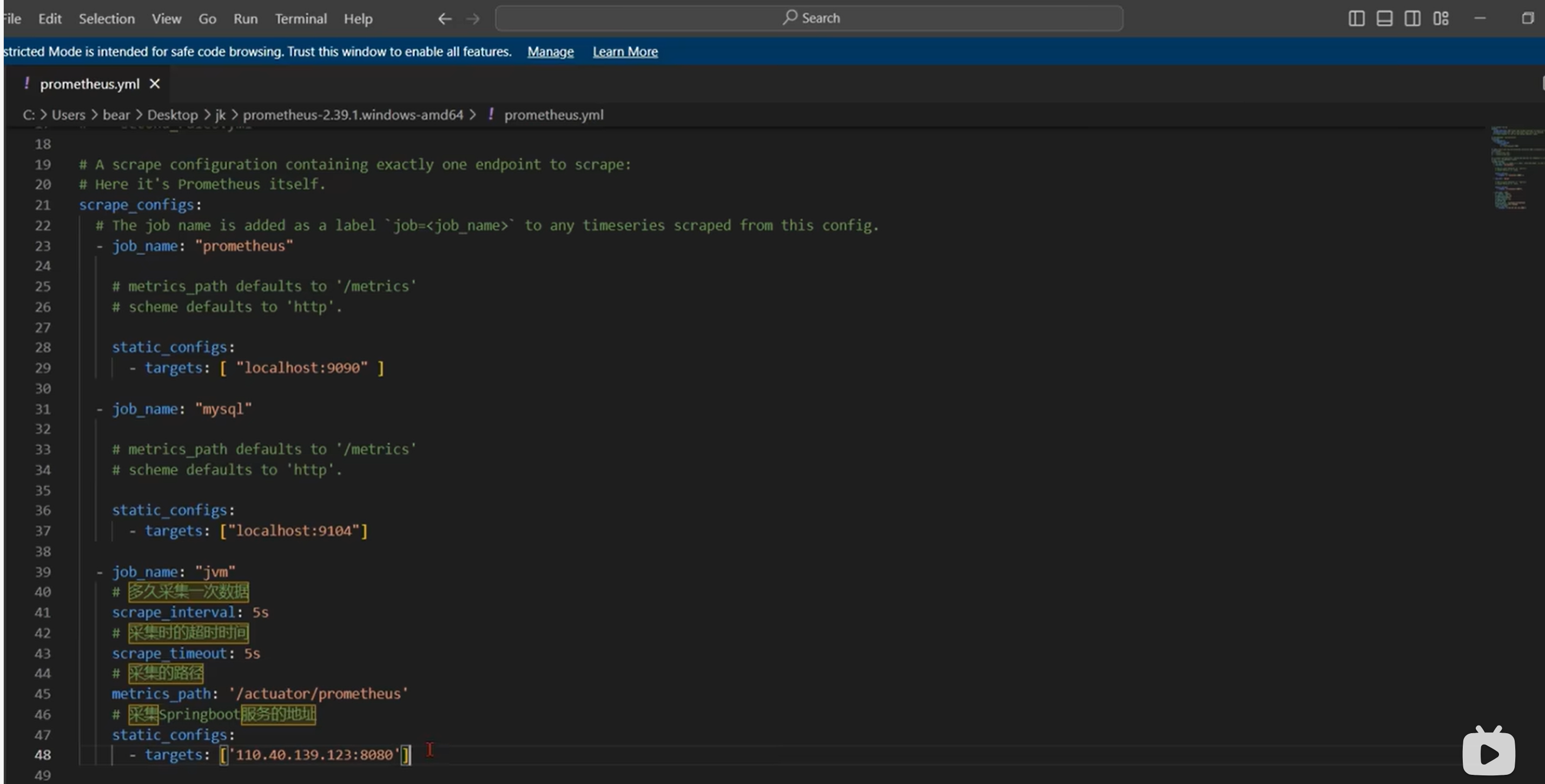Expand the Users breadcrumb segment

[x=68, y=115]
